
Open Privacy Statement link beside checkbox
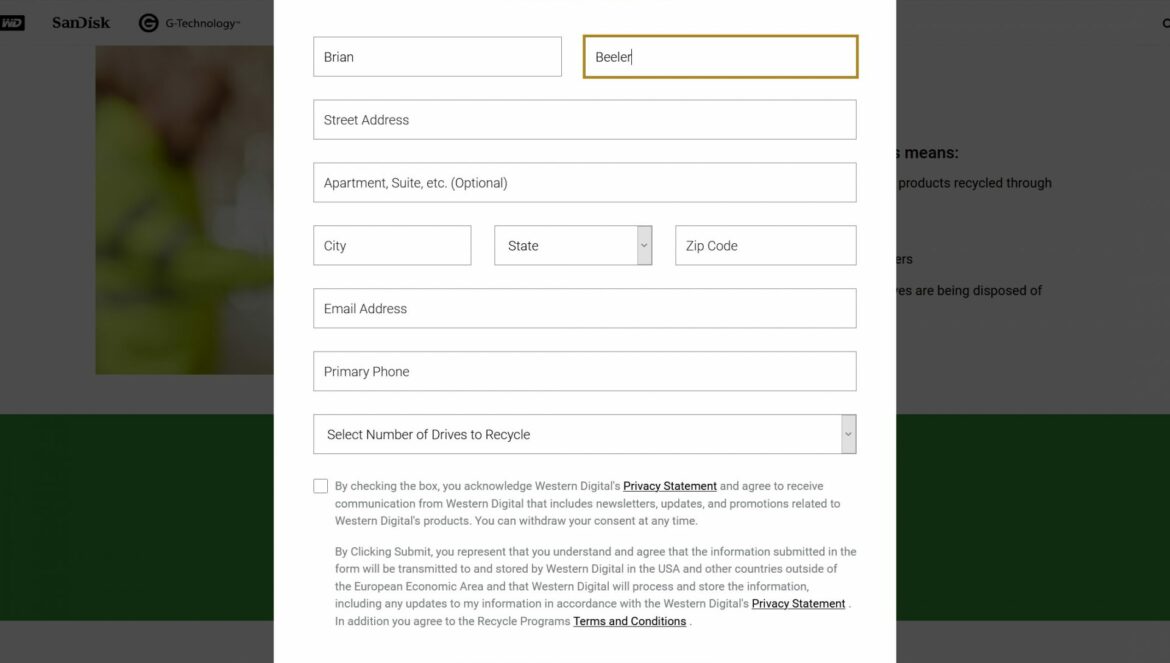click(669, 486)
